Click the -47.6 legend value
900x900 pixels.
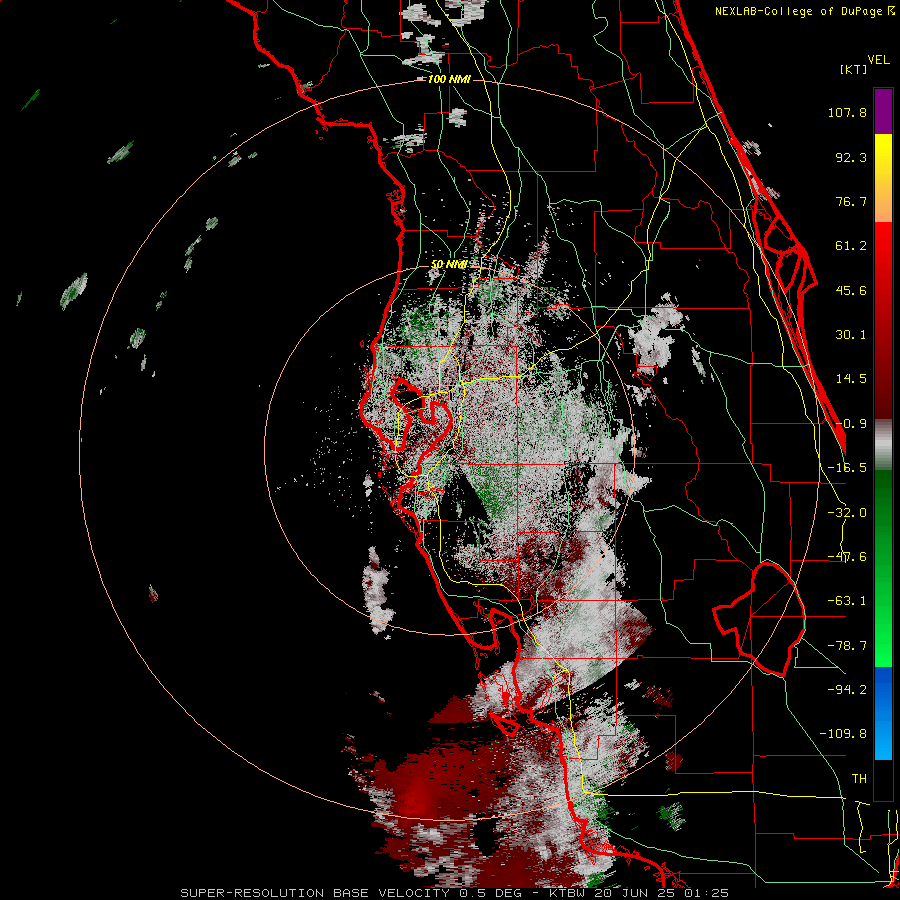point(847,557)
